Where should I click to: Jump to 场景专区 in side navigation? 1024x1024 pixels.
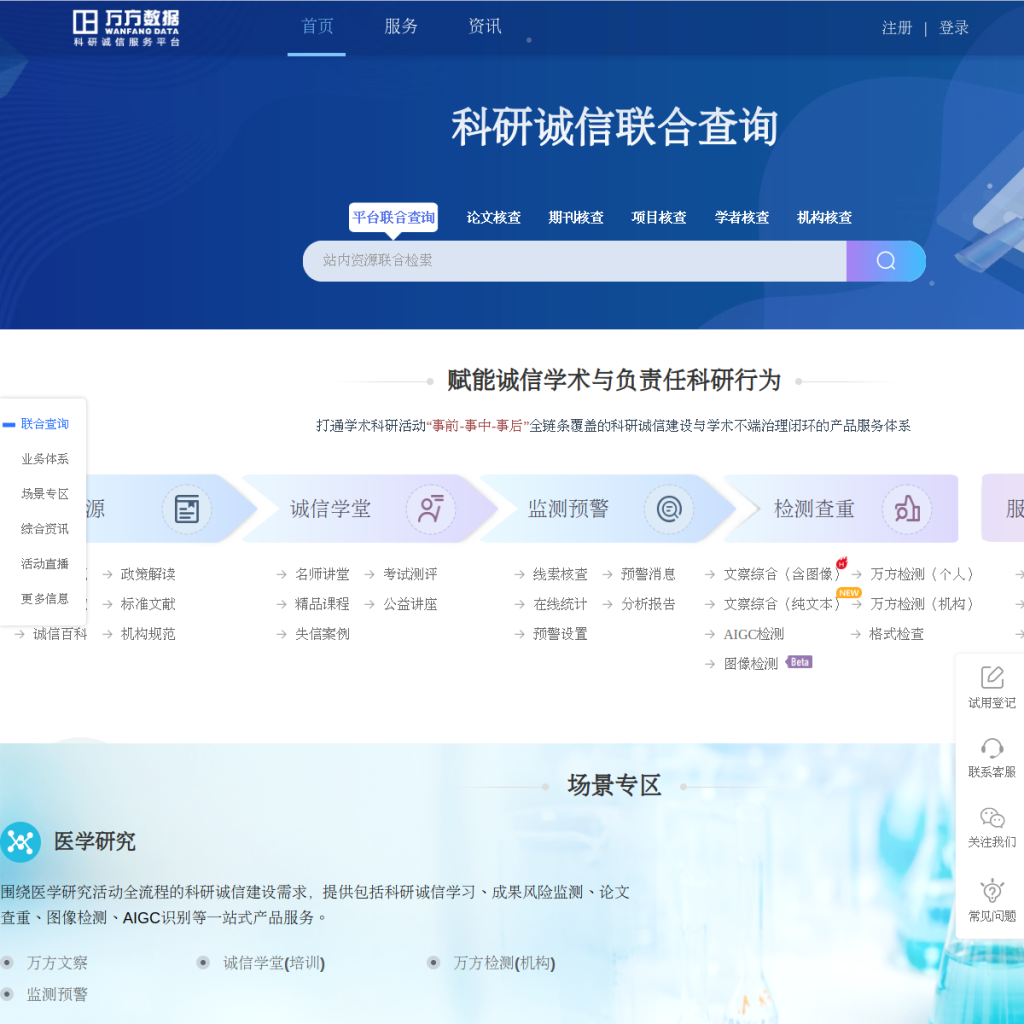44,494
